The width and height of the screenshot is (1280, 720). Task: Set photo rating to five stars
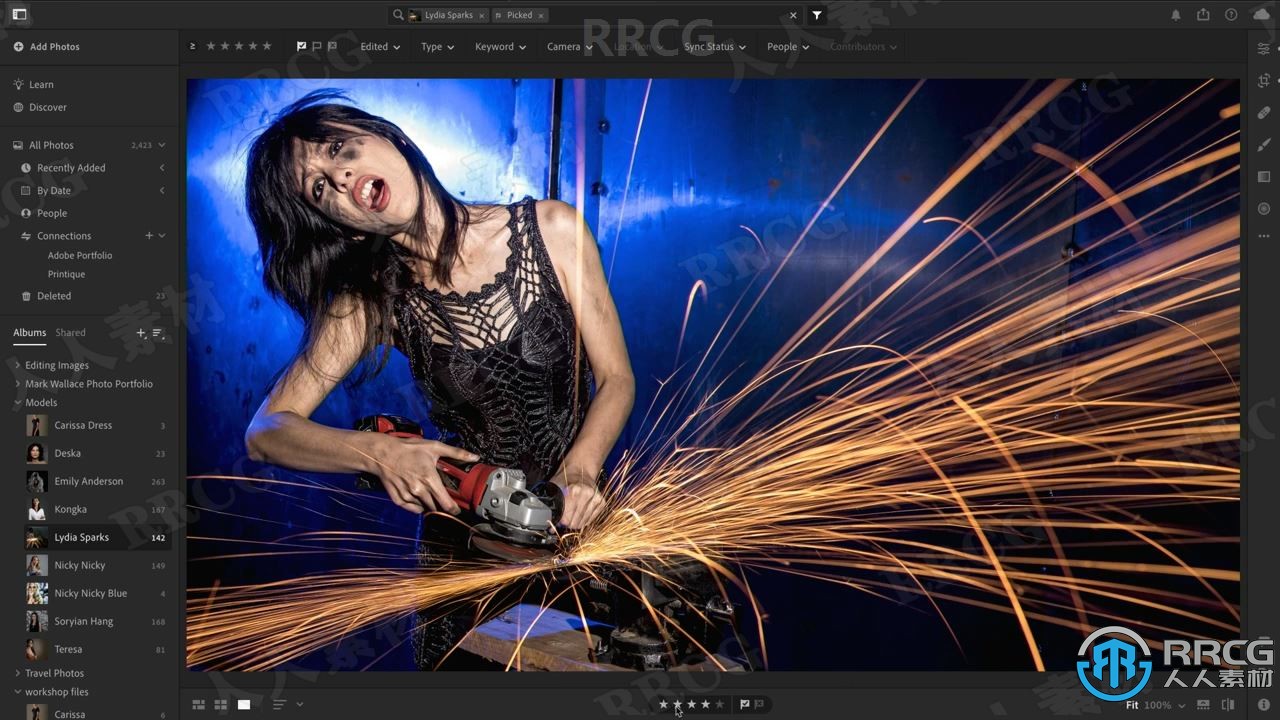pos(719,704)
